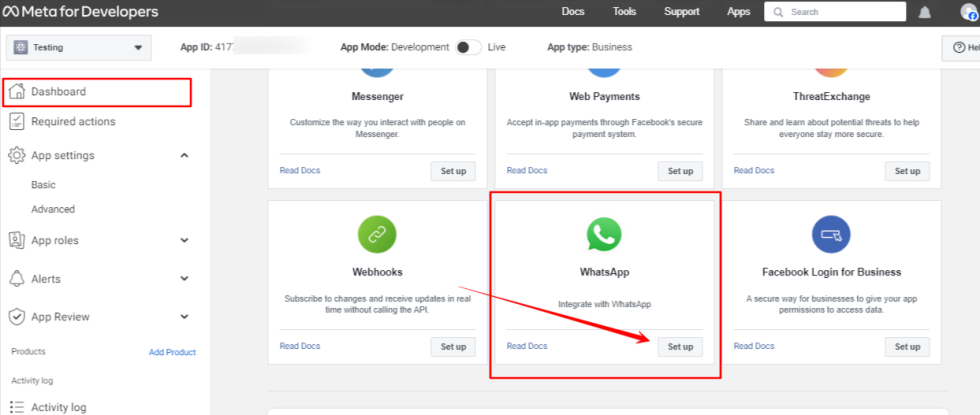The height and width of the screenshot is (415, 980).
Task: Click the App ID value text
Action: (x=226, y=47)
